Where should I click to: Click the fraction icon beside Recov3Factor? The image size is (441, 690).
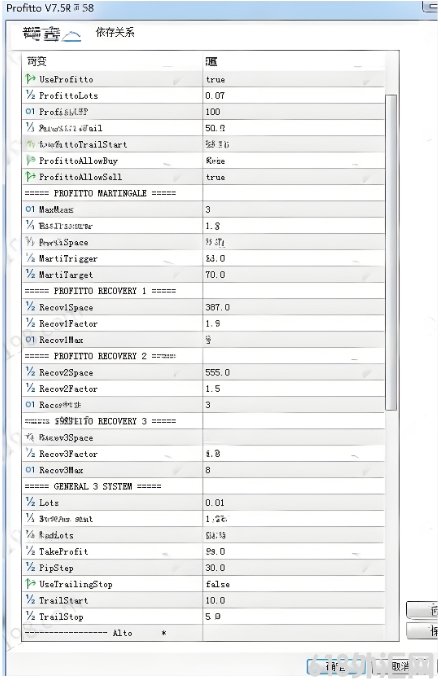[30, 454]
